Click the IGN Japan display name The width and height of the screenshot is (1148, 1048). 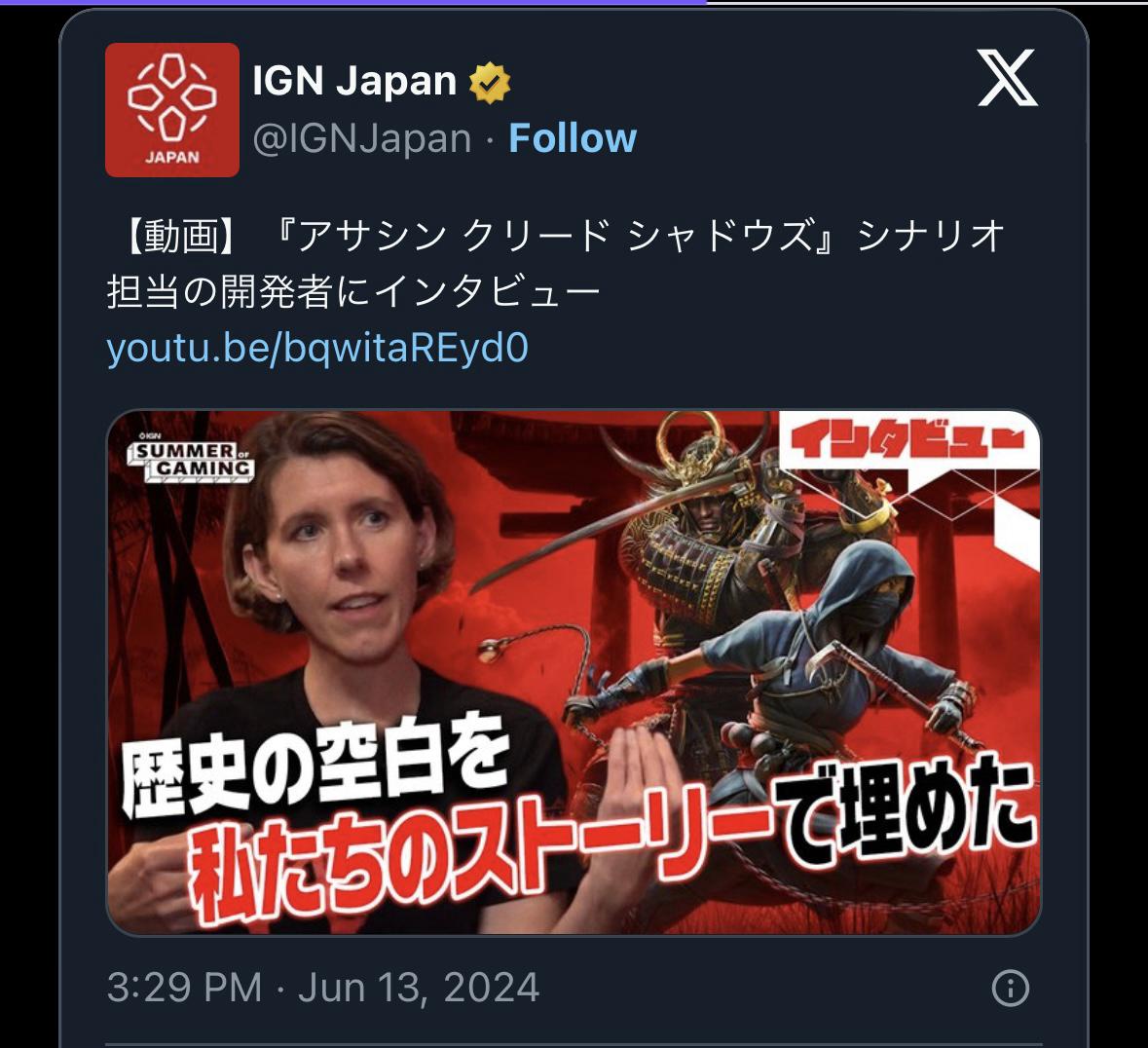[x=354, y=80]
